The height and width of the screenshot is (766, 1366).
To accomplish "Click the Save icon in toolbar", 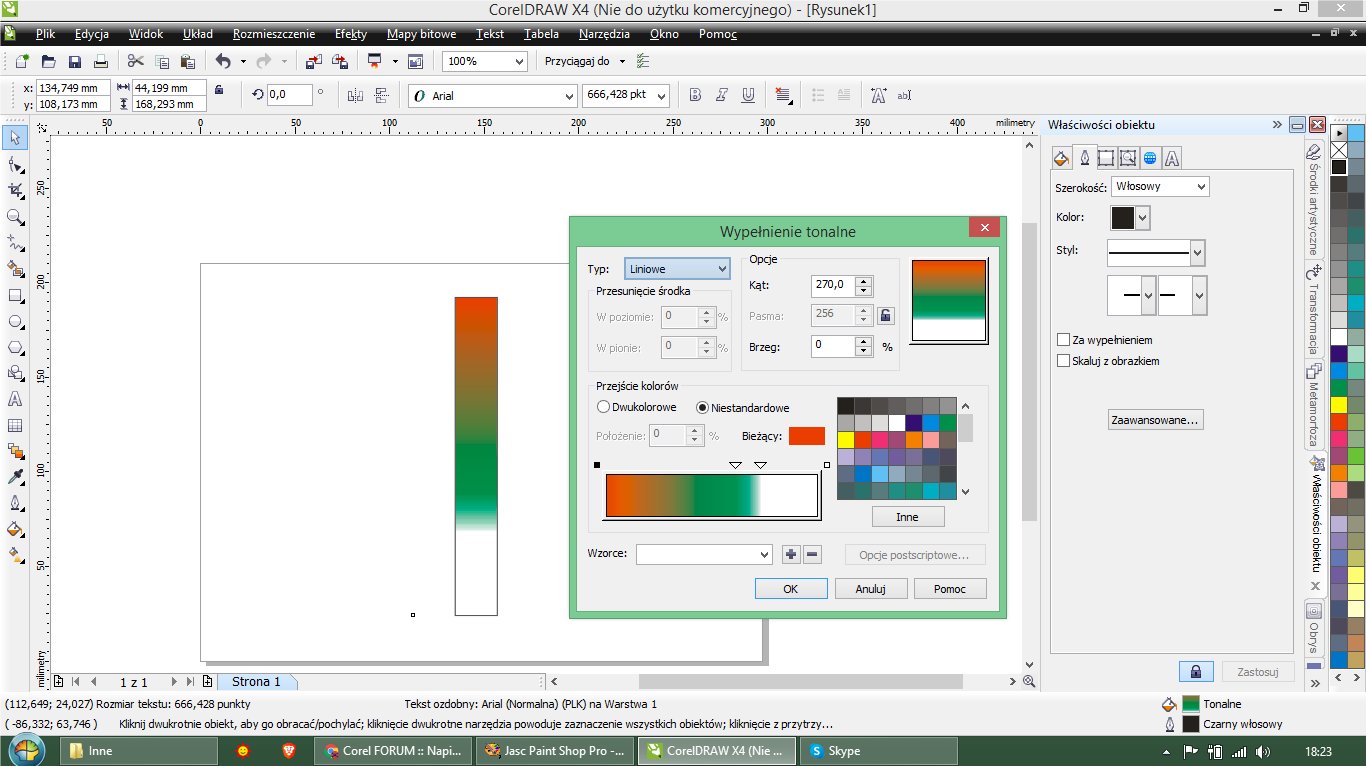I will [x=74, y=62].
